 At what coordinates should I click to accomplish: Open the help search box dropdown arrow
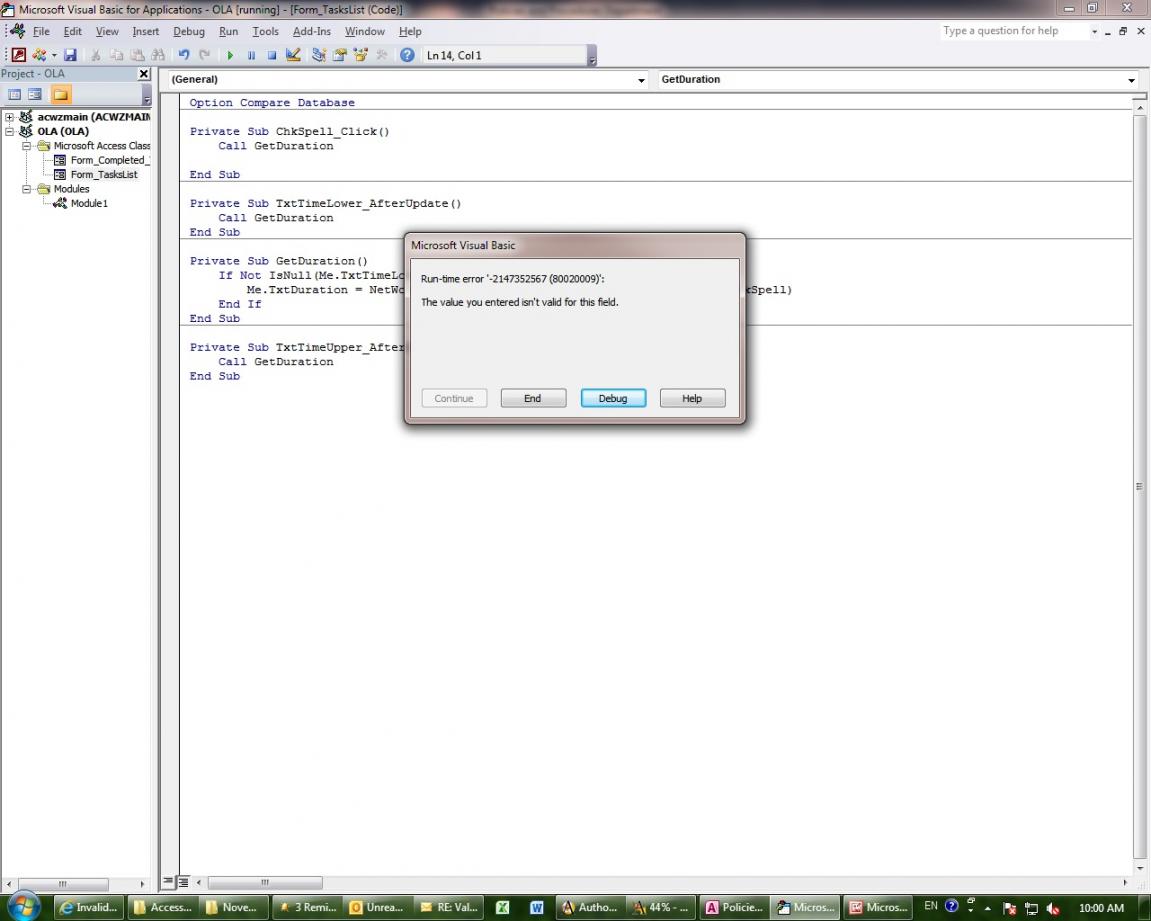coord(1094,31)
